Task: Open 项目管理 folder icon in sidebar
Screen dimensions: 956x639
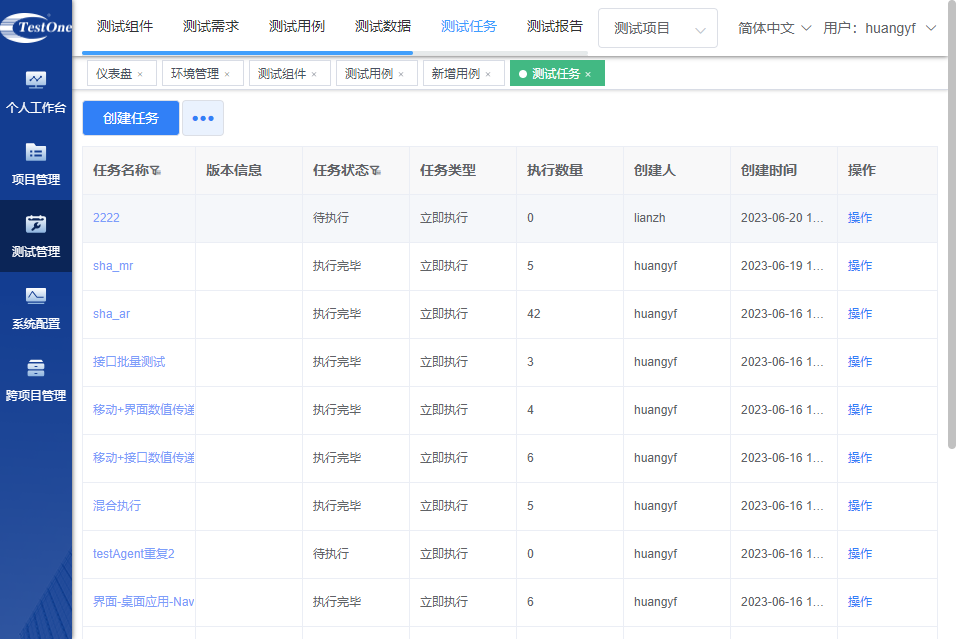Action: pyautogui.click(x=36, y=152)
